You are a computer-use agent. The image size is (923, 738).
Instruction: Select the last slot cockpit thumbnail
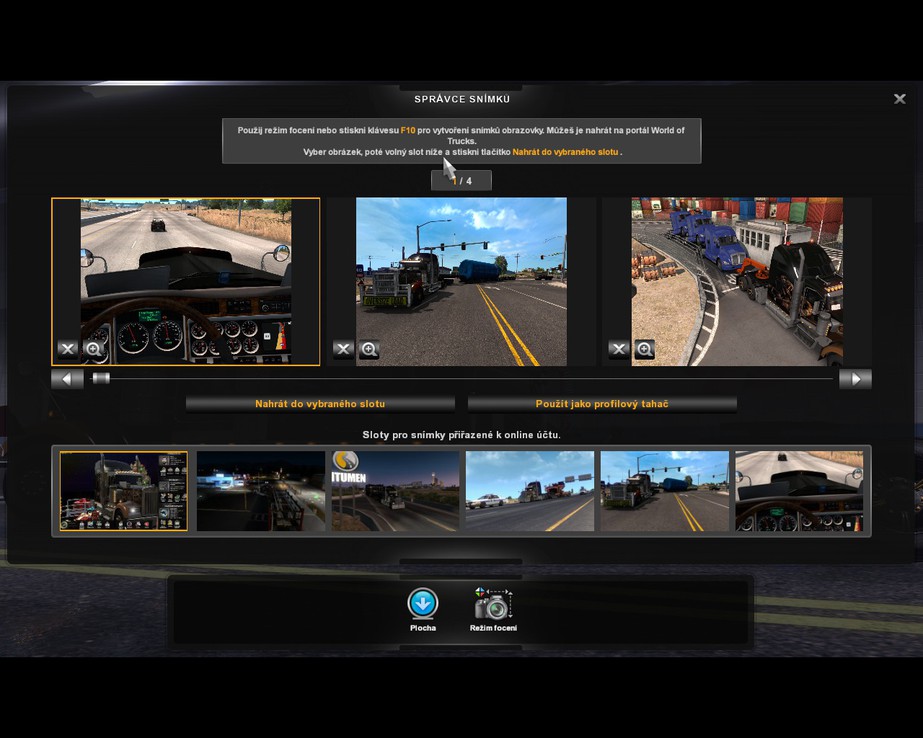pos(799,491)
